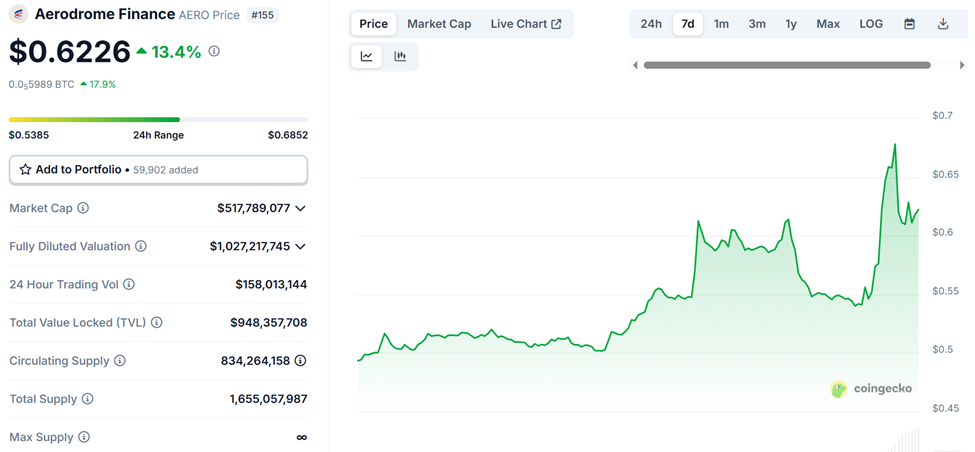Image resolution: width=975 pixels, height=452 pixels.
Task: Open the calendar date picker icon
Action: (909, 24)
